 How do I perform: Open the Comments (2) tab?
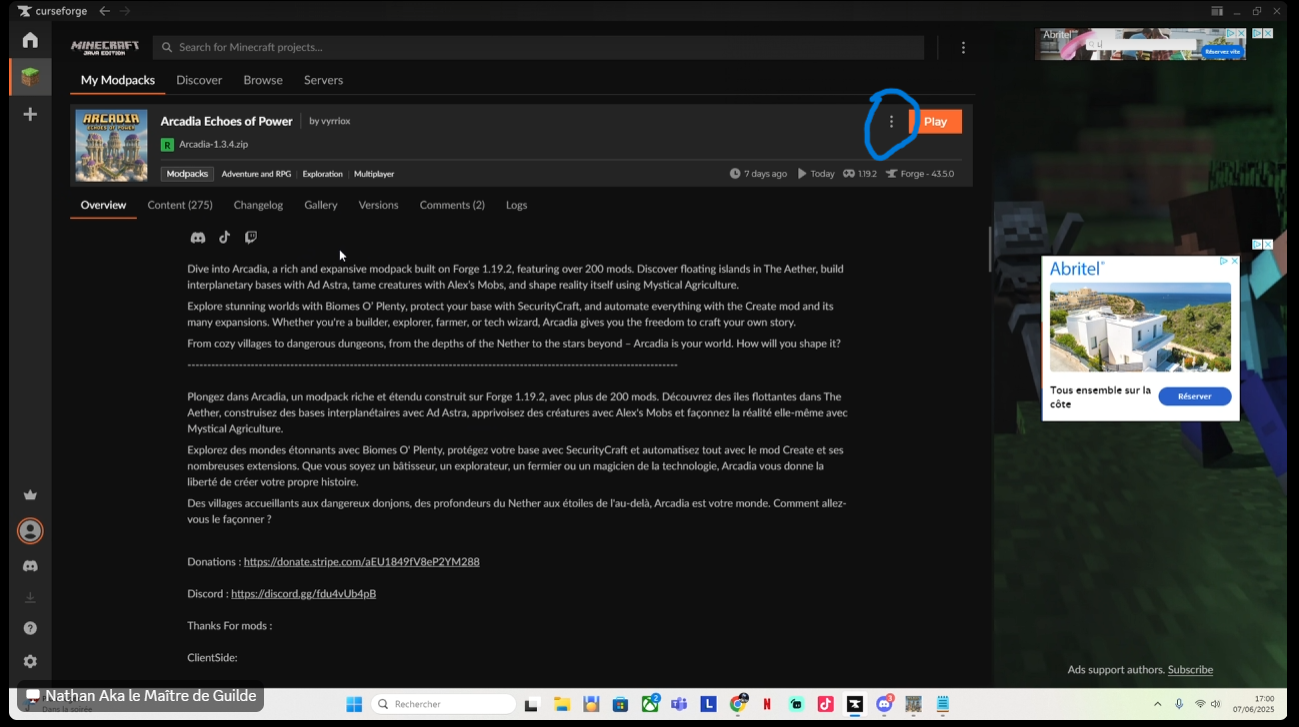(x=452, y=205)
